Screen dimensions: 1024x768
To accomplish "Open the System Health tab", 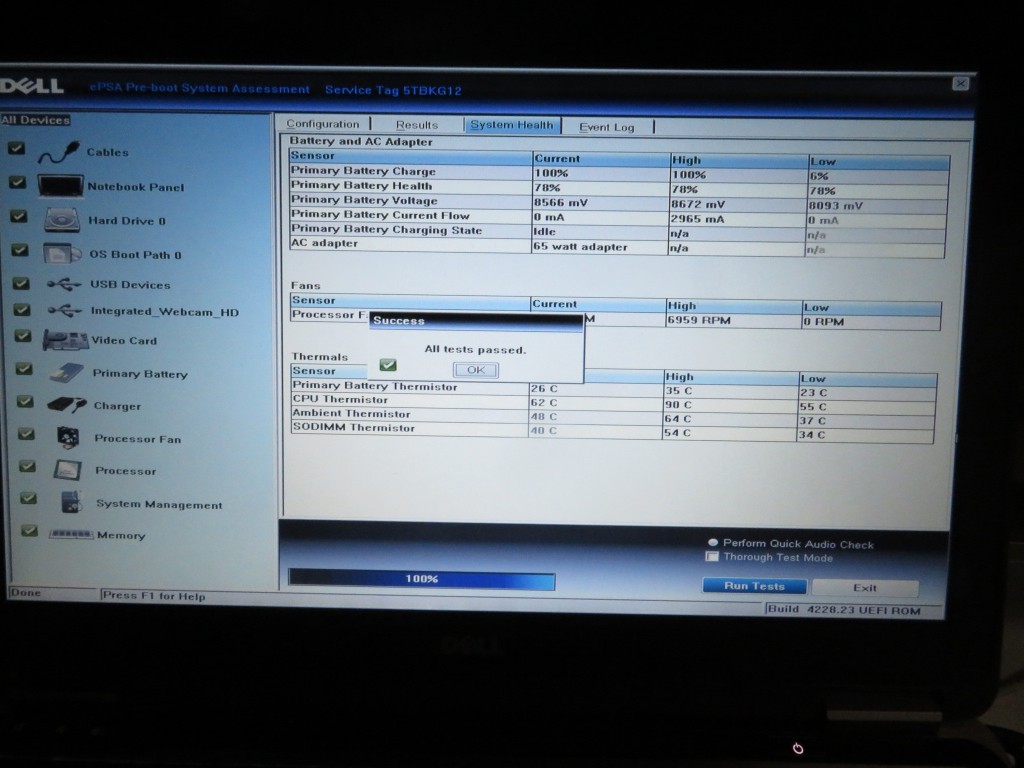I will pyautogui.click(x=512, y=125).
